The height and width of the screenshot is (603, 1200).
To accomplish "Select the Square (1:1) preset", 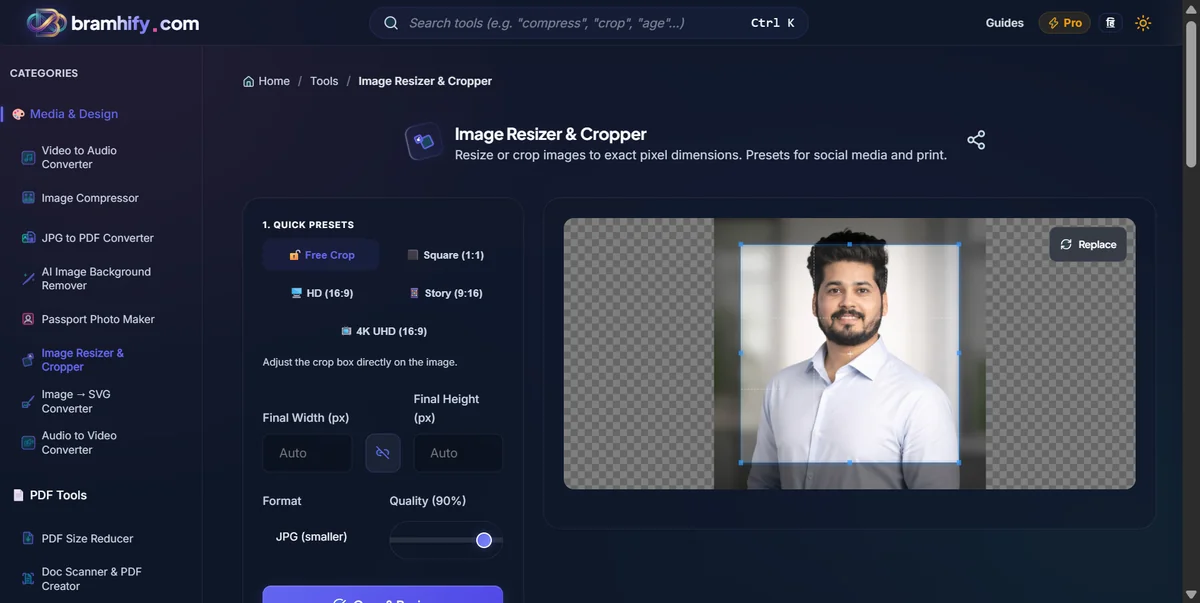I will click(x=445, y=255).
